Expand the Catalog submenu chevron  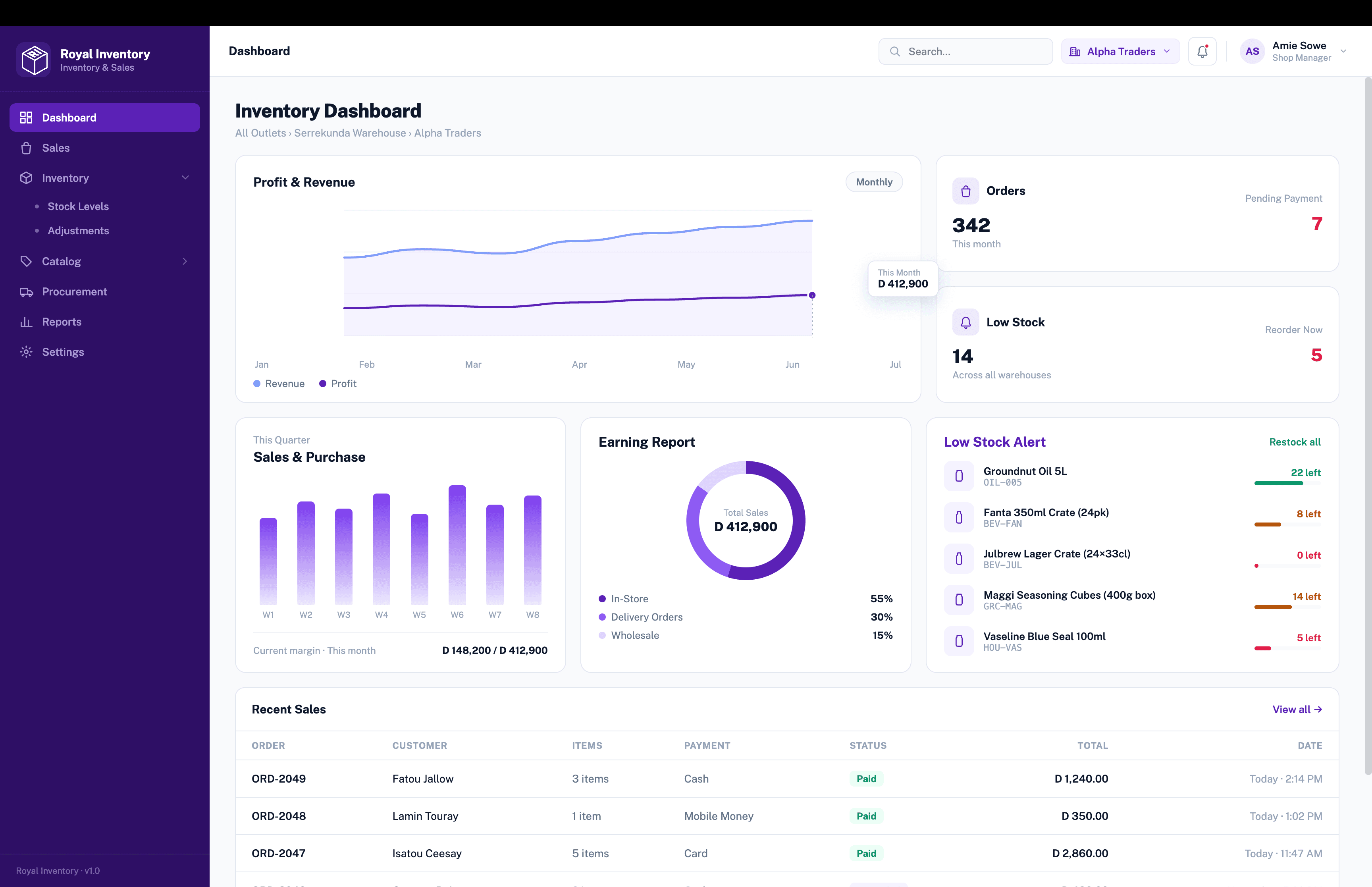pyautogui.click(x=185, y=261)
